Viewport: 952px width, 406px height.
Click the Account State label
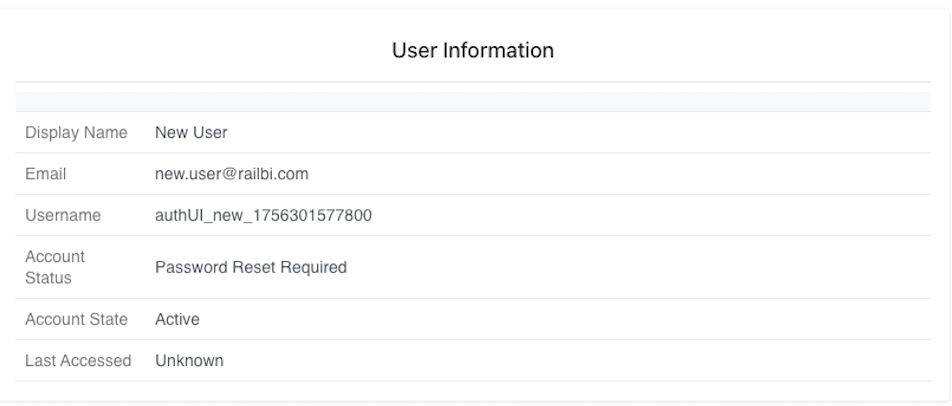[76, 319]
